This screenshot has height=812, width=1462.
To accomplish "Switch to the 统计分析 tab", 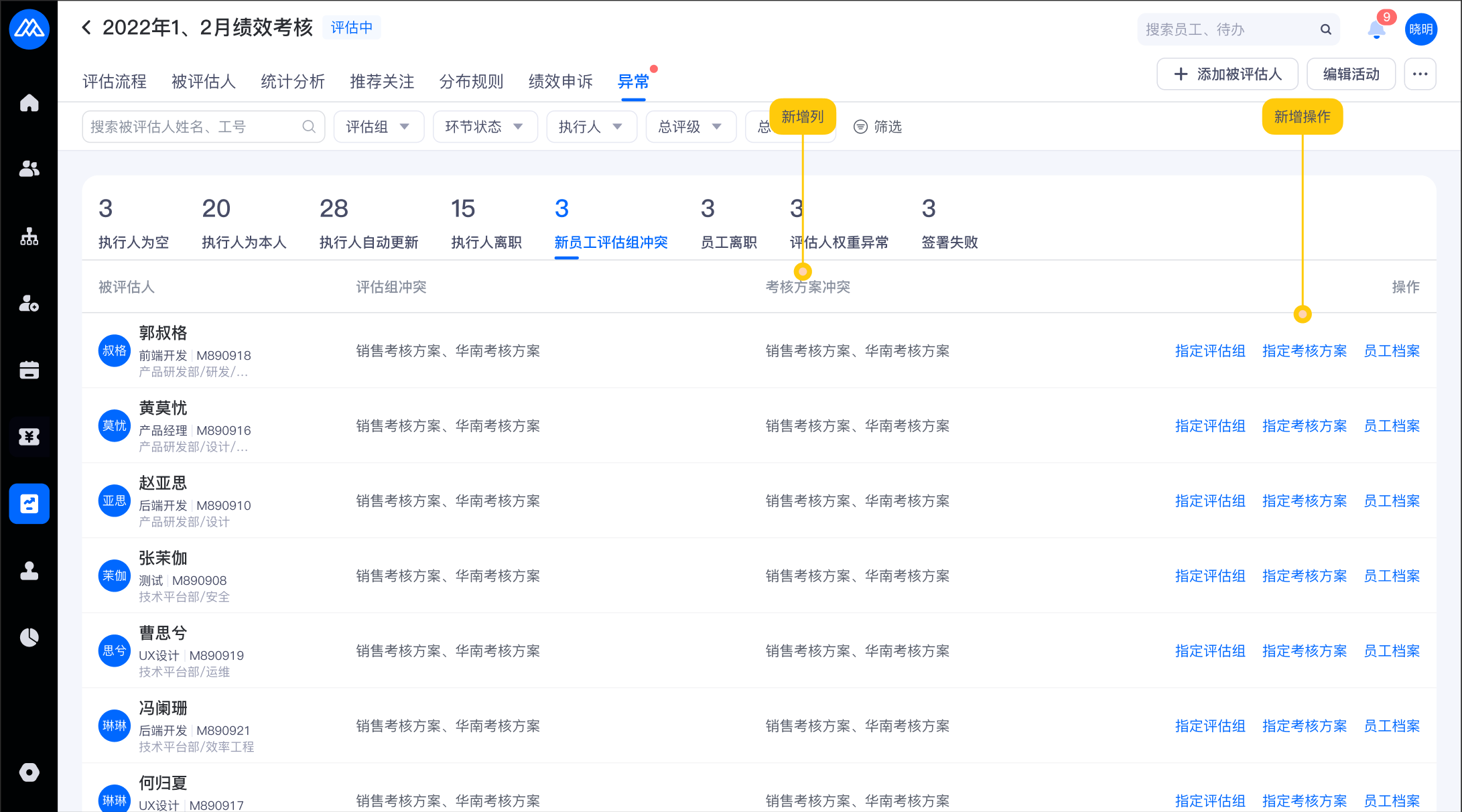I will tap(292, 82).
